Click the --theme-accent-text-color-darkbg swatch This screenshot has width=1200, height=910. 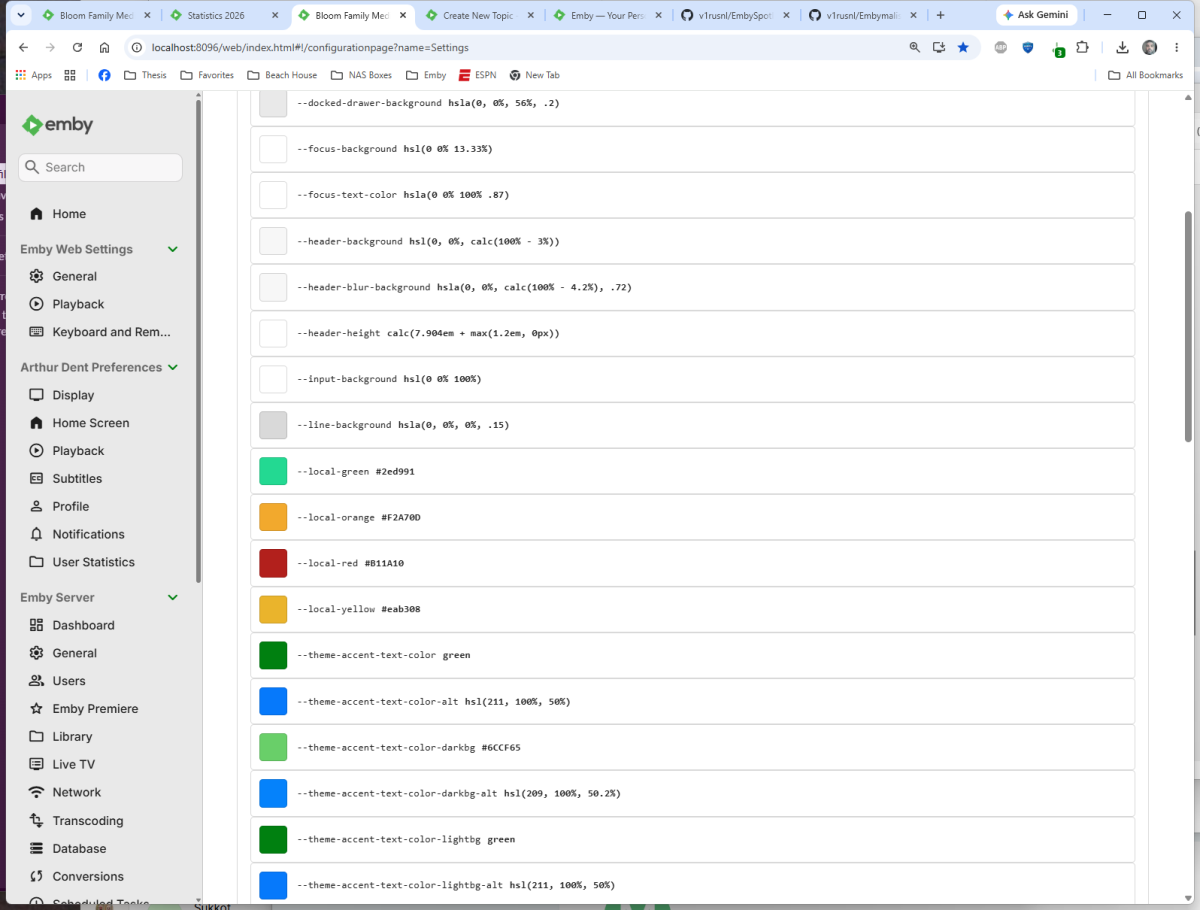(x=273, y=747)
